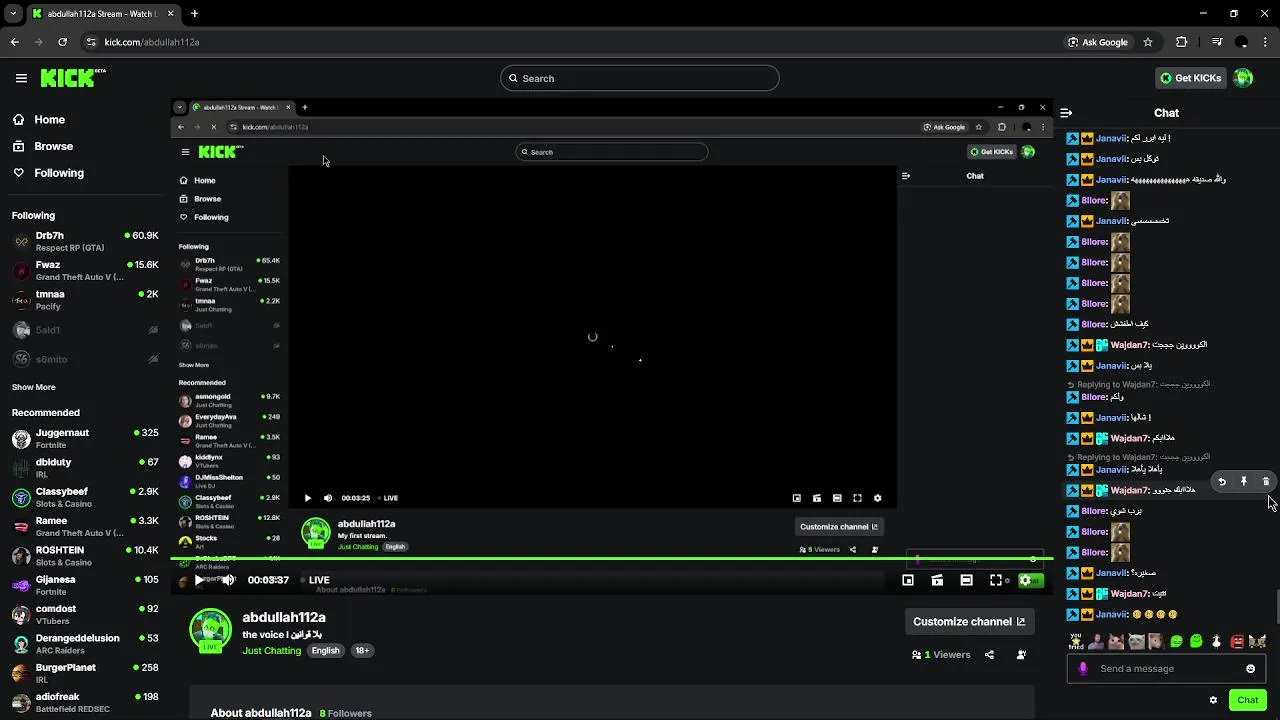Image resolution: width=1280 pixels, height=720 pixels.
Task: Open the browser extensions puzzle icon
Action: (1182, 42)
